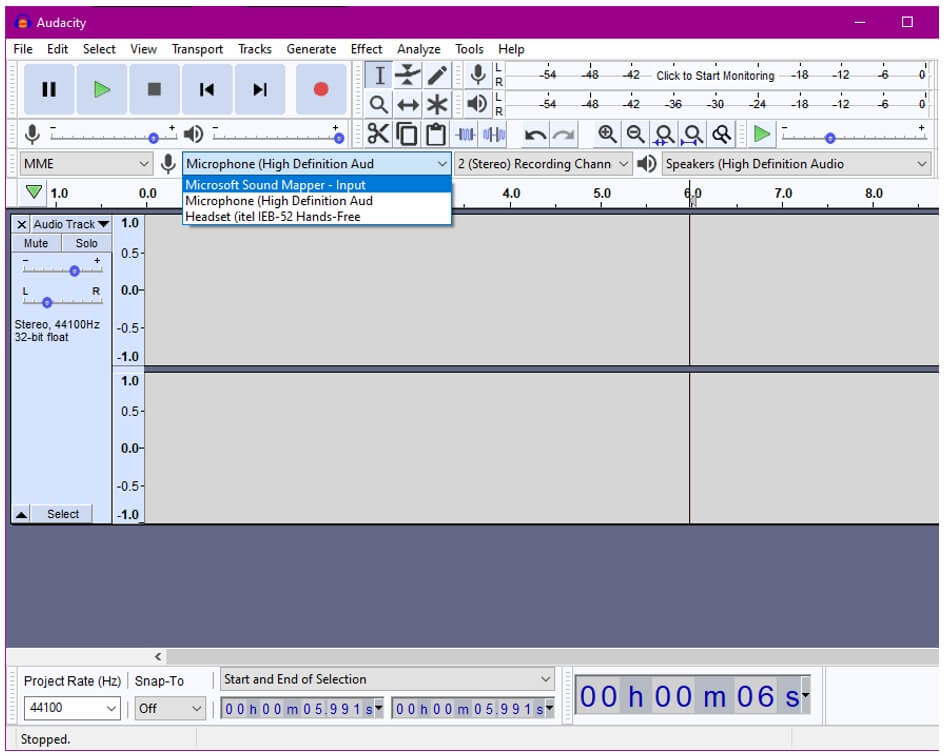This screenshot has width=949, height=756.
Task: Click the Zoom Out icon
Action: click(x=635, y=134)
